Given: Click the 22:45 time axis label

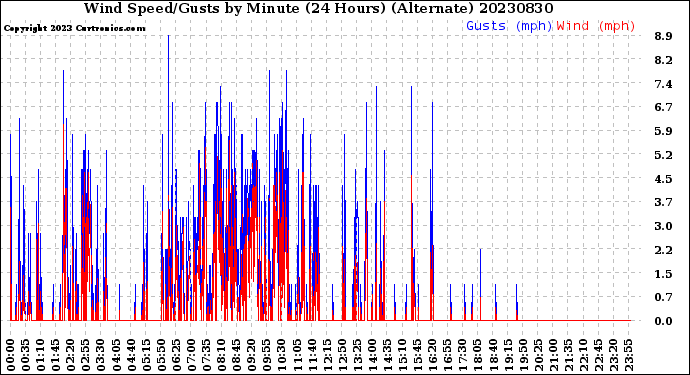Looking at the screenshot, I should [x=598, y=355].
